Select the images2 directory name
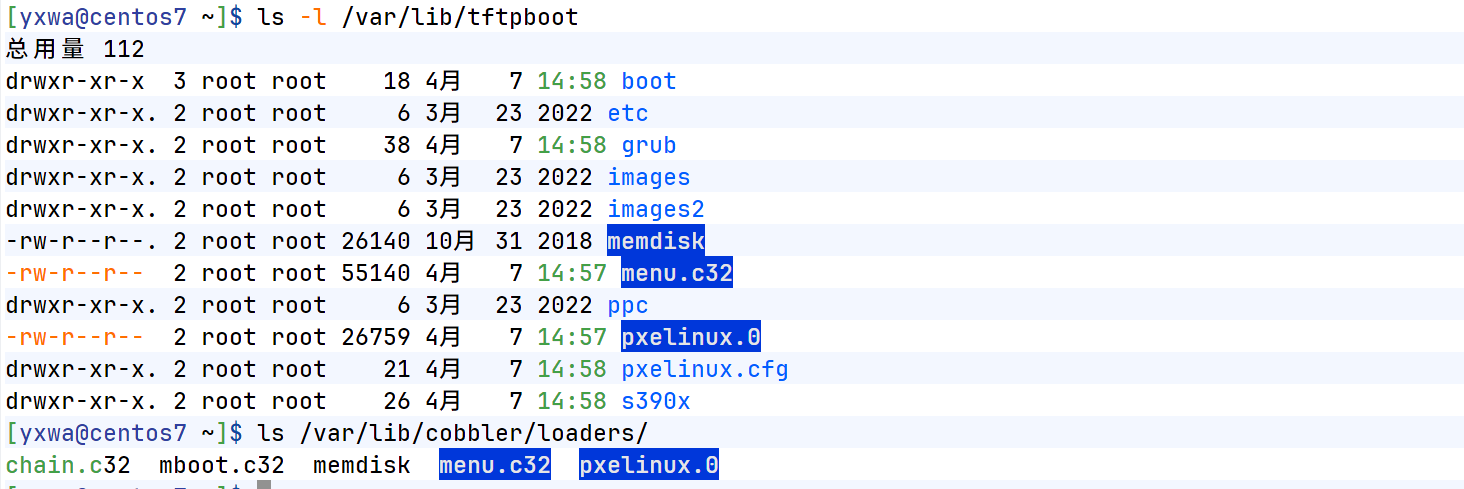Image resolution: width=1464 pixels, height=489 pixels. point(655,209)
